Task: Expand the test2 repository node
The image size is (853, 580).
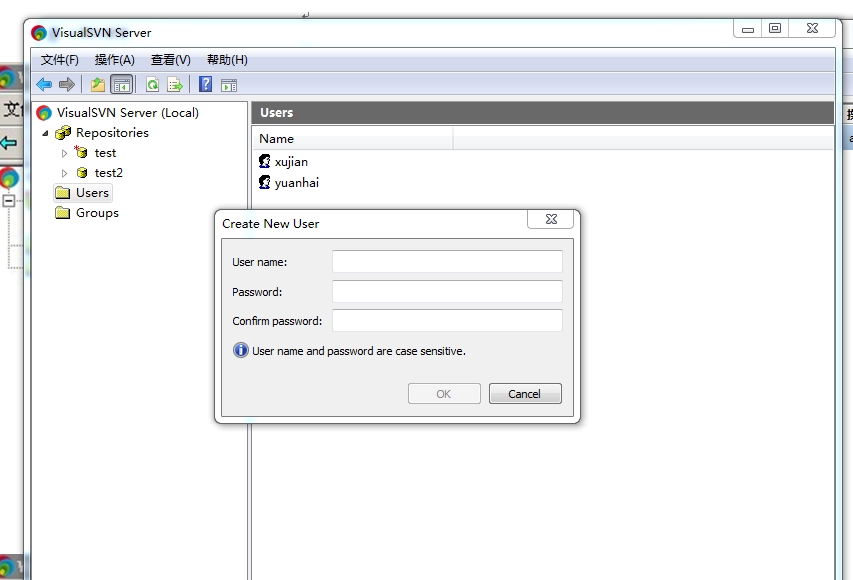Action: [x=64, y=174]
